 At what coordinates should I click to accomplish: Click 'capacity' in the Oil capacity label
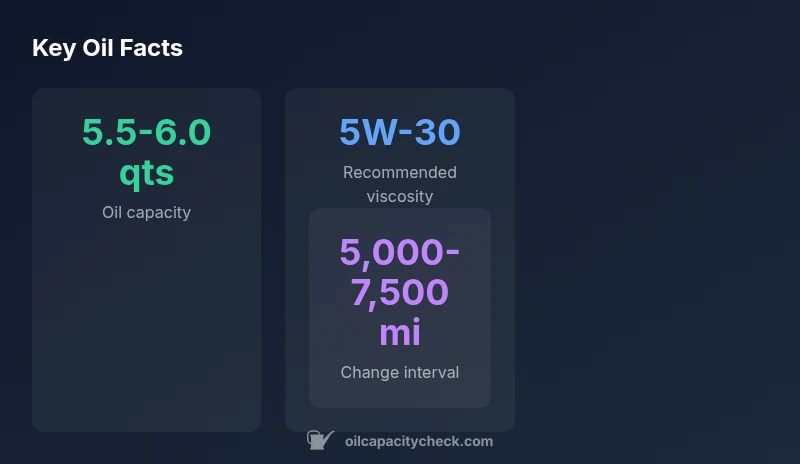coord(160,212)
